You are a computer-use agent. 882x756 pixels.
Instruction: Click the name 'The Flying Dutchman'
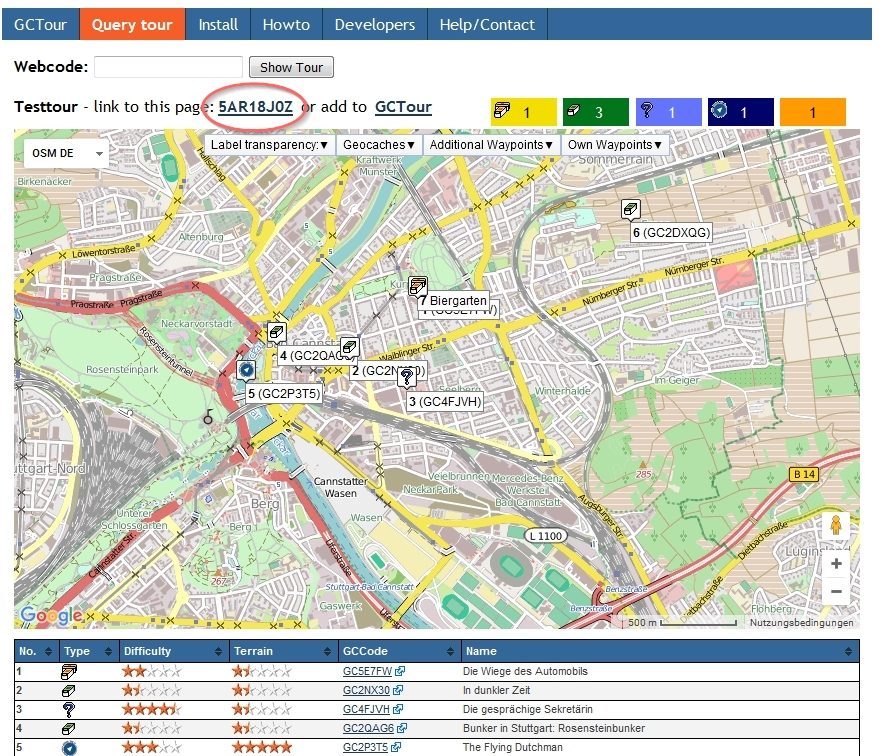[512, 748]
